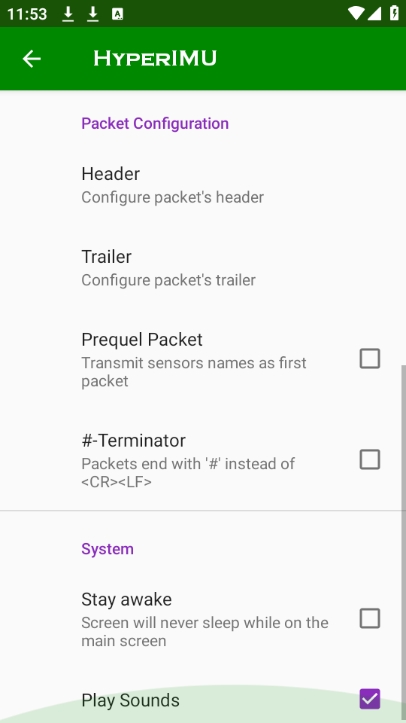
Task: Click the first download status icon
Action: click(68, 14)
